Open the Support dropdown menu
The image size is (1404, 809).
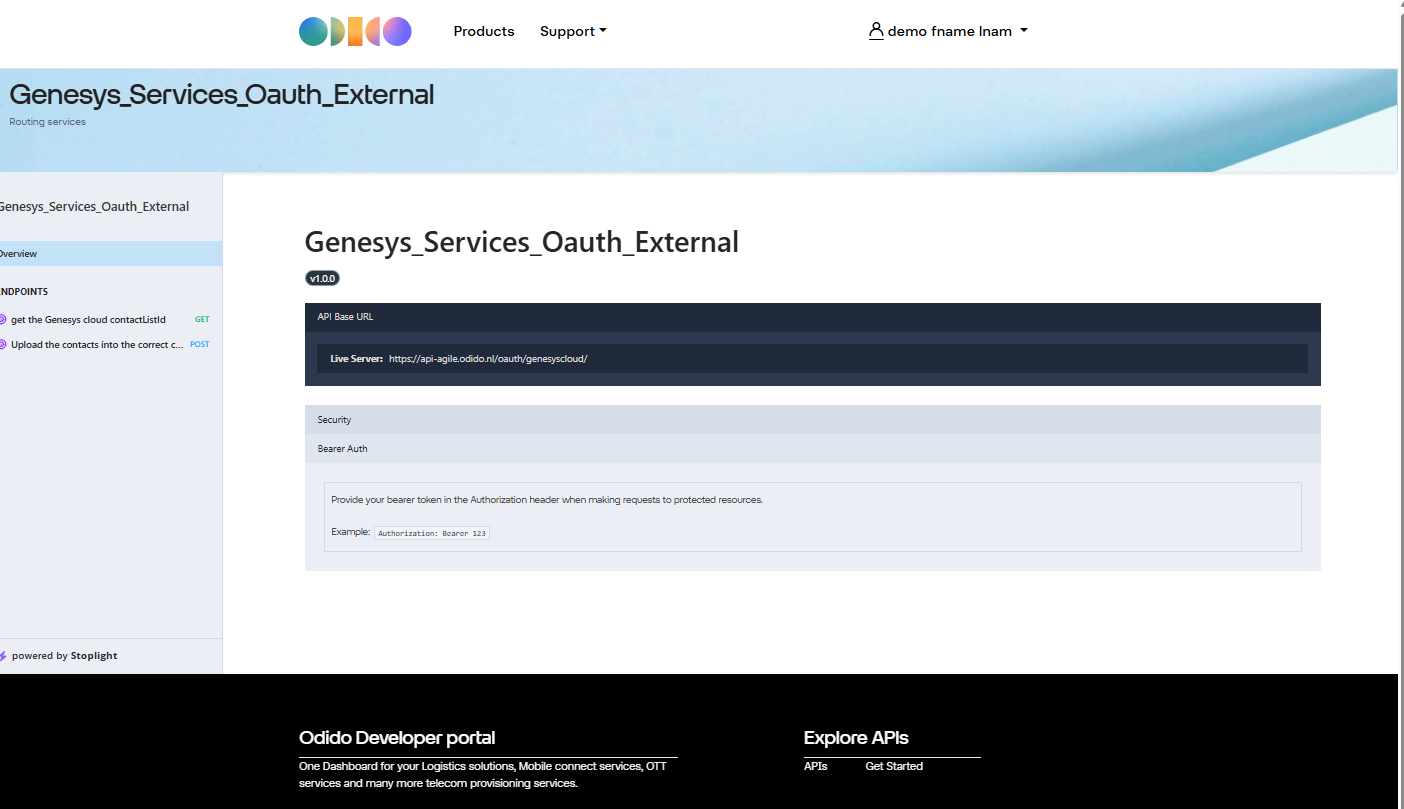pyautogui.click(x=573, y=32)
